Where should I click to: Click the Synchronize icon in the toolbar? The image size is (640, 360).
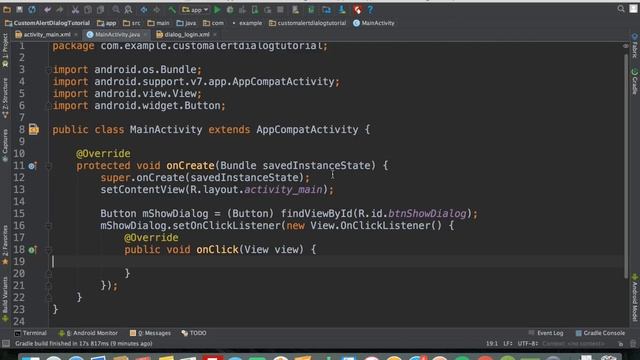[x=32, y=9]
